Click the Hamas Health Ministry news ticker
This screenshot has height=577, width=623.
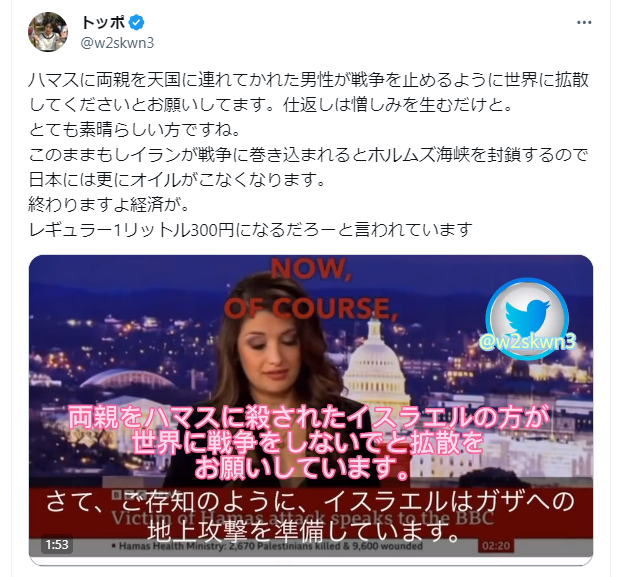(x=267, y=546)
